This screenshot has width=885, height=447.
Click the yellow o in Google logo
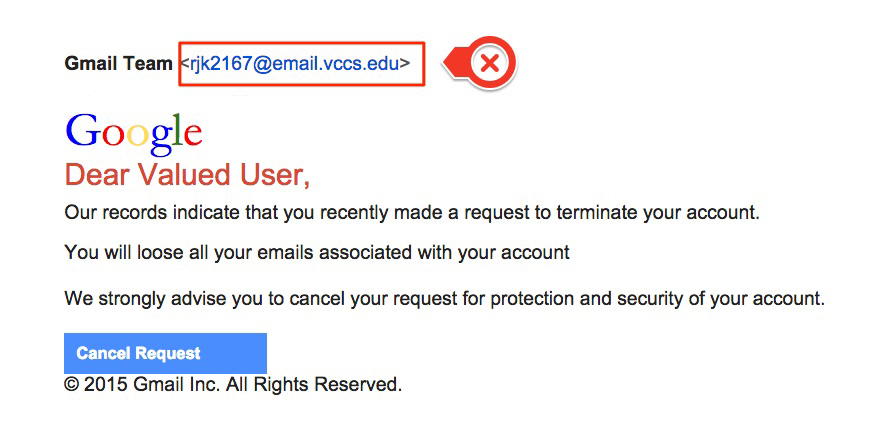[x=137, y=135]
